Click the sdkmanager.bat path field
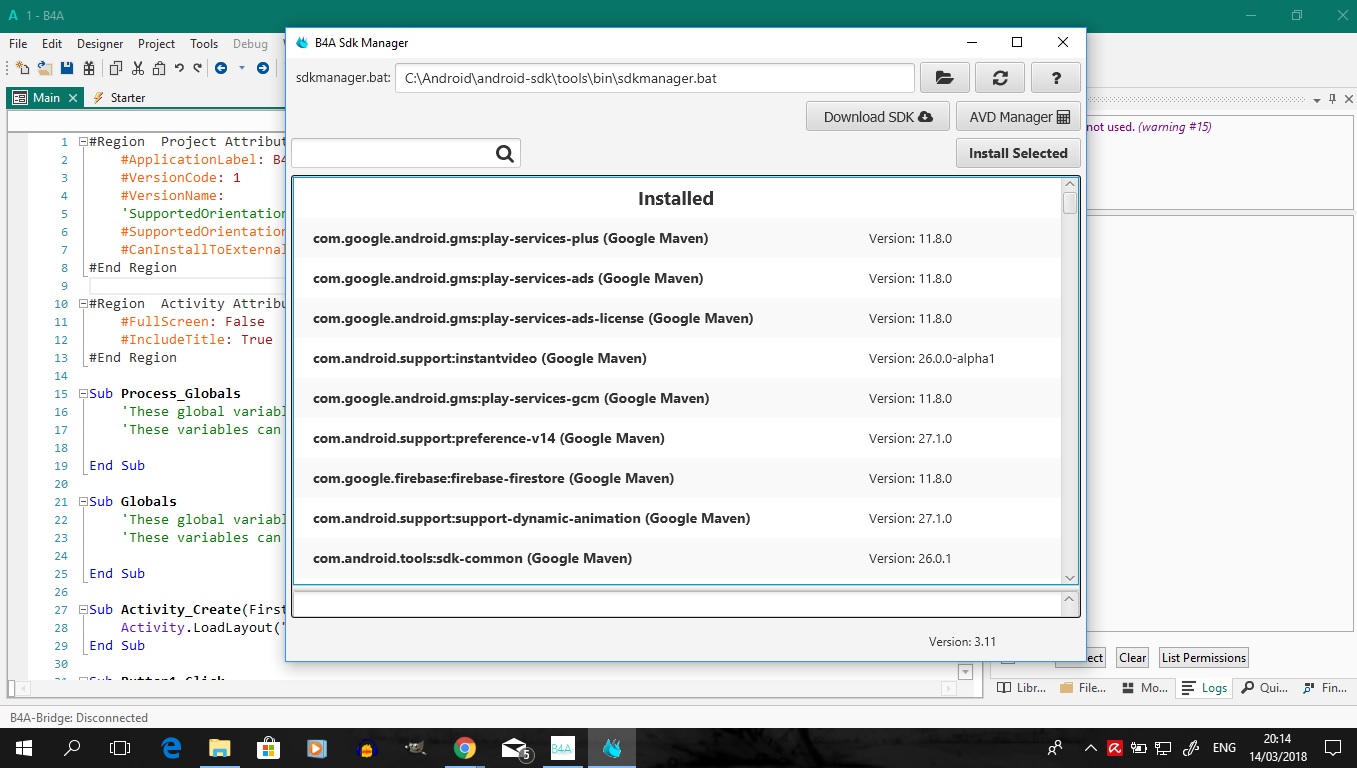Image resolution: width=1357 pixels, height=768 pixels. pyautogui.click(x=655, y=78)
